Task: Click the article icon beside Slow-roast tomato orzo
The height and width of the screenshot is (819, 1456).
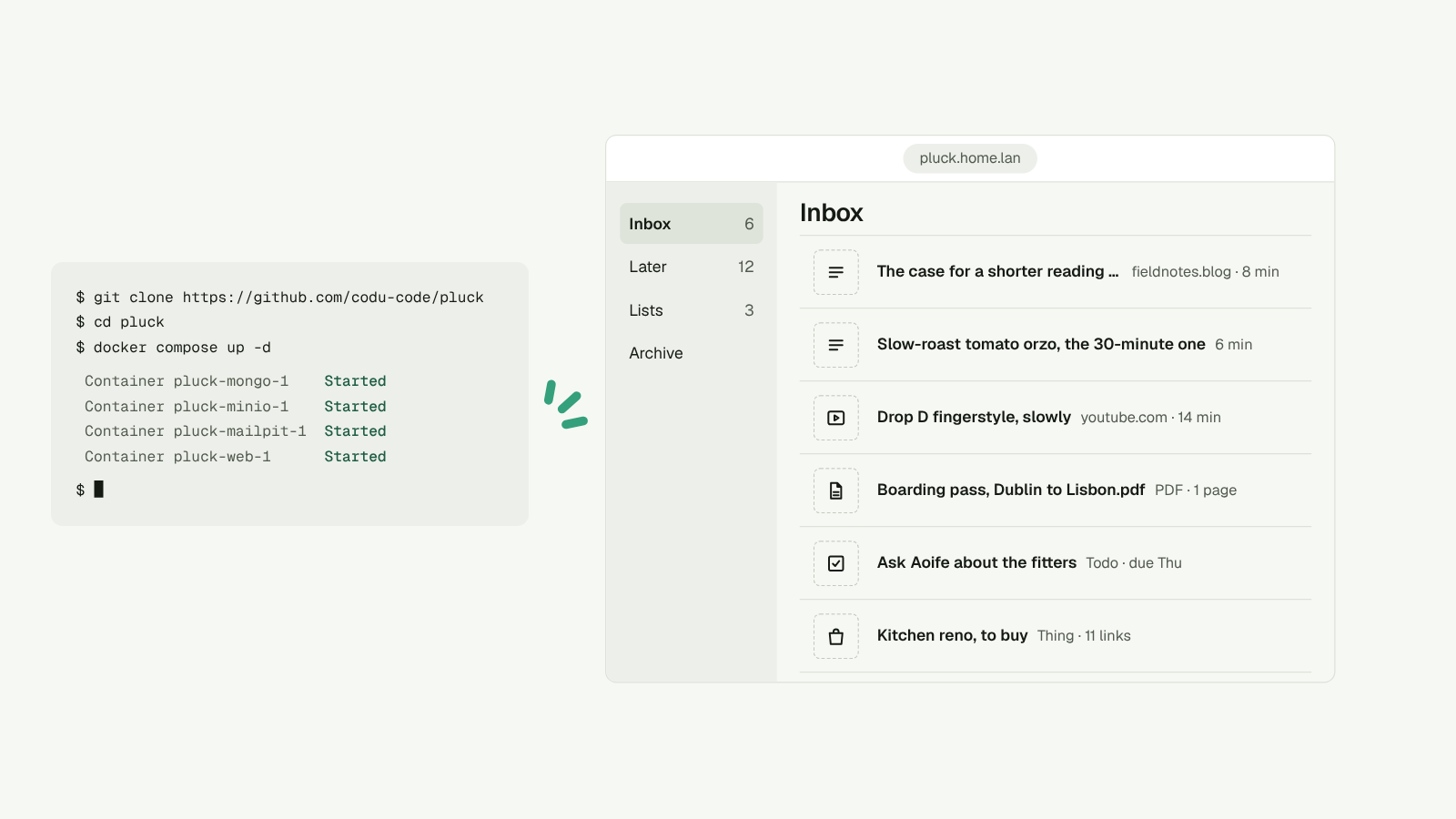Action: [x=835, y=345]
